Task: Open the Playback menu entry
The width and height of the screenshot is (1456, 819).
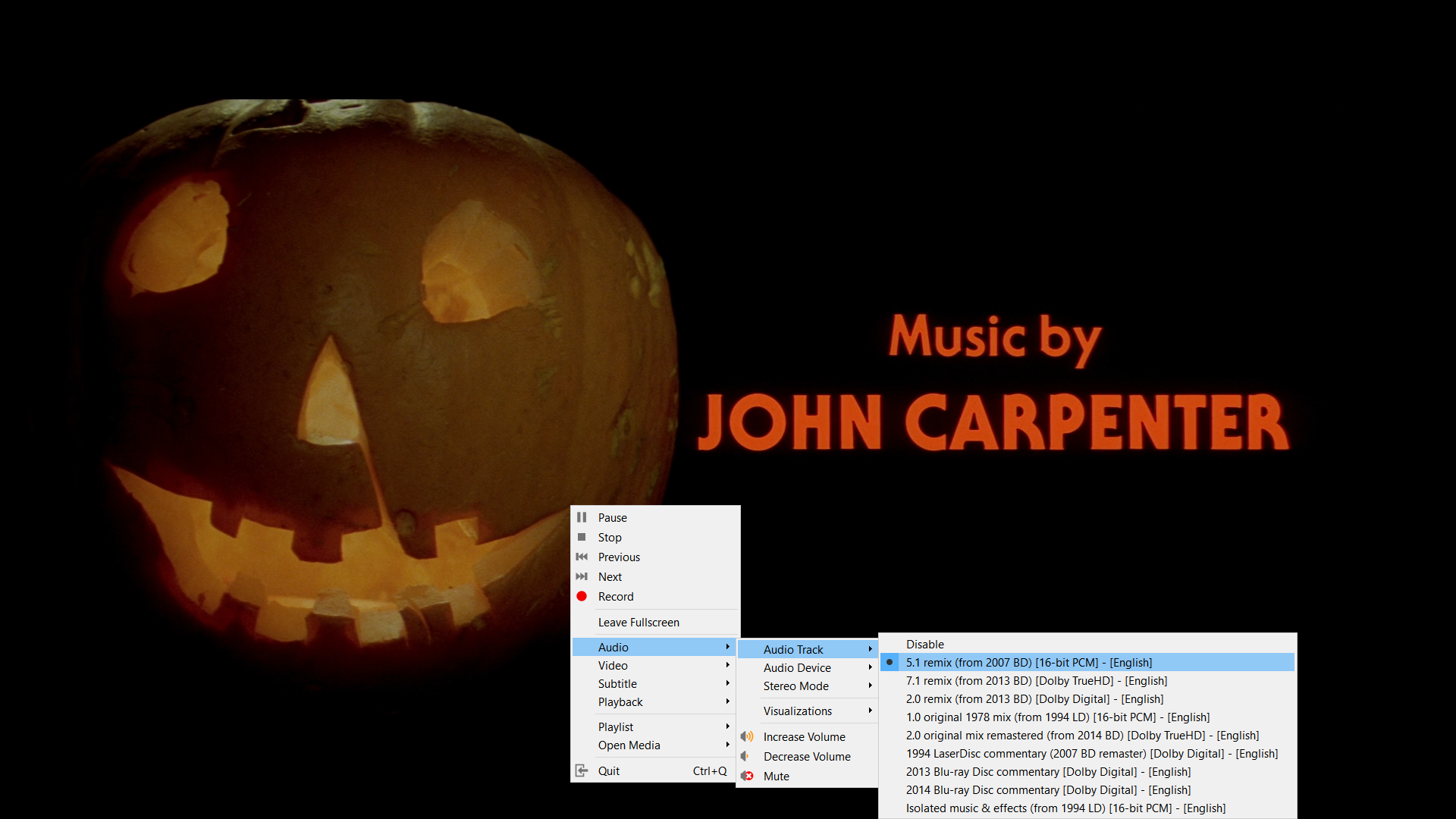Action: [x=655, y=701]
